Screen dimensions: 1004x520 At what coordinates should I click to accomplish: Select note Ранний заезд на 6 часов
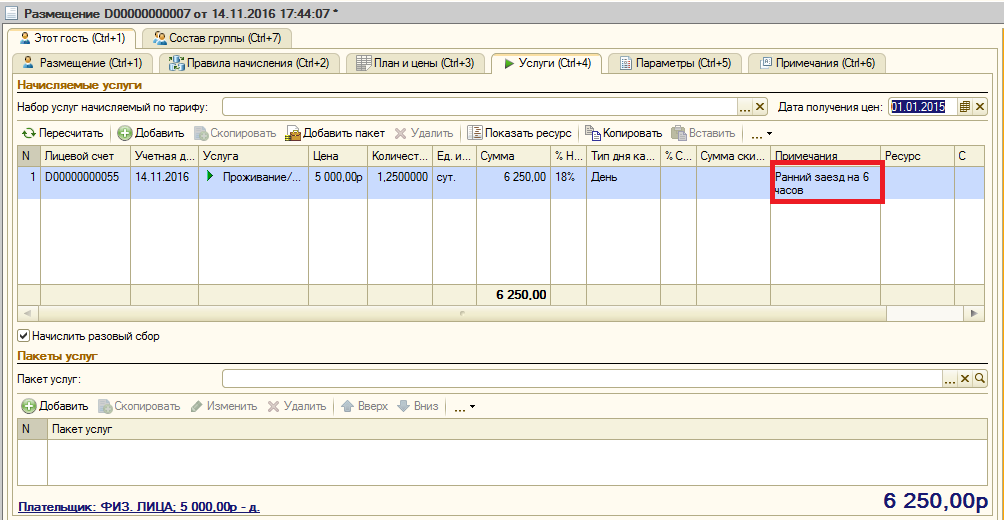pos(825,183)
